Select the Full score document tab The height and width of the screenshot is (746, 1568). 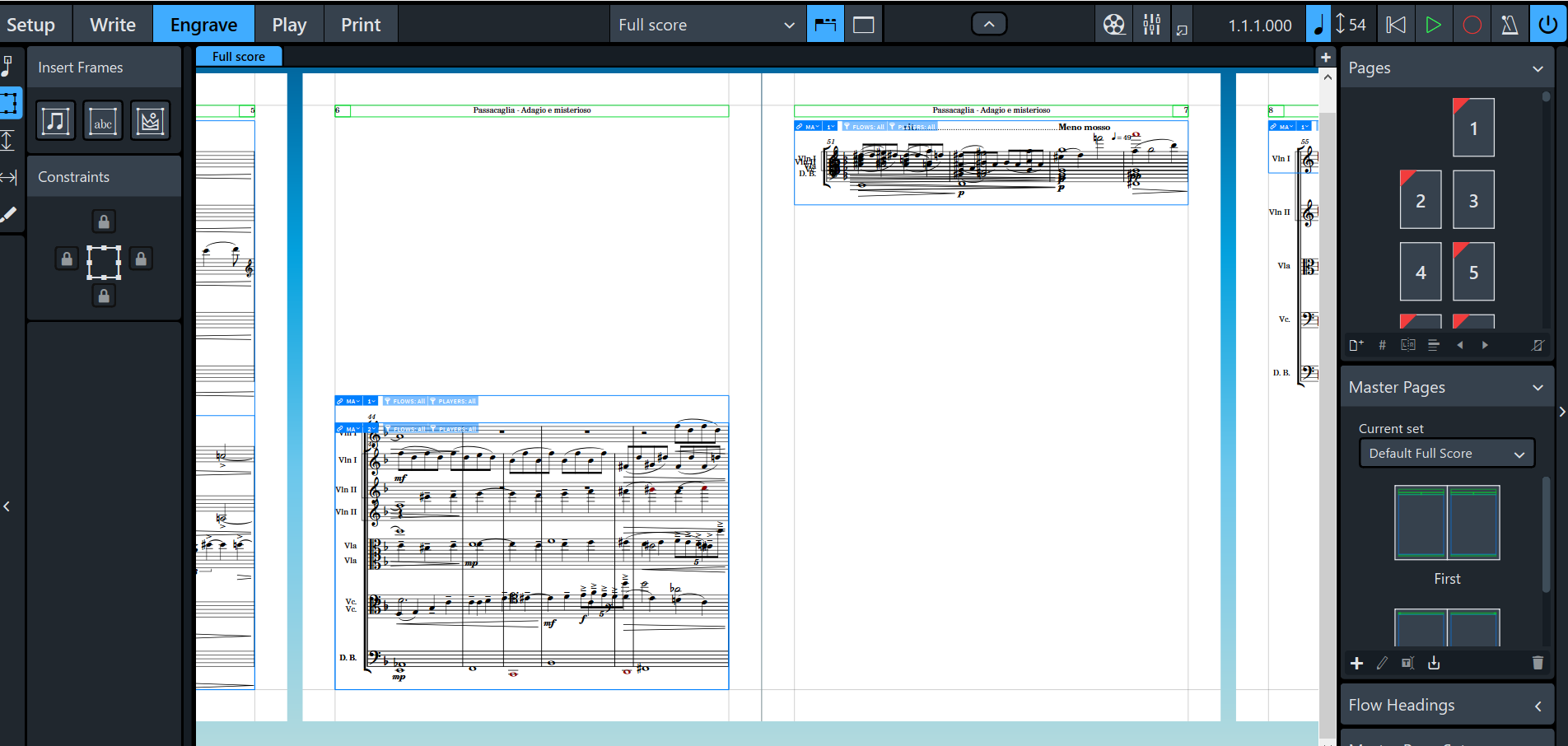click(x=239, y=57)
